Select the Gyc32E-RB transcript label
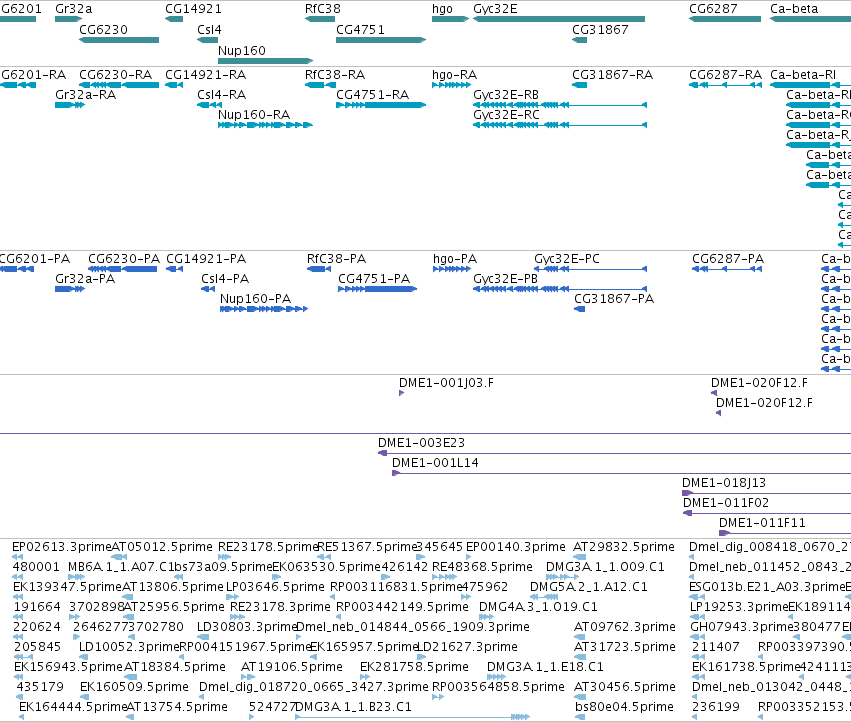This screenshot has width=851, height=722. point(506,95)
